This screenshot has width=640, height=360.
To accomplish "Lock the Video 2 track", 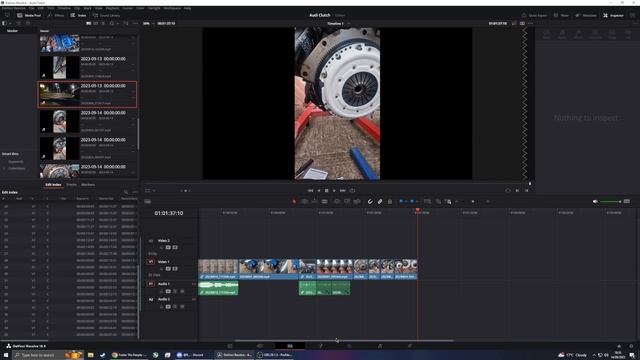I will 161,247.
